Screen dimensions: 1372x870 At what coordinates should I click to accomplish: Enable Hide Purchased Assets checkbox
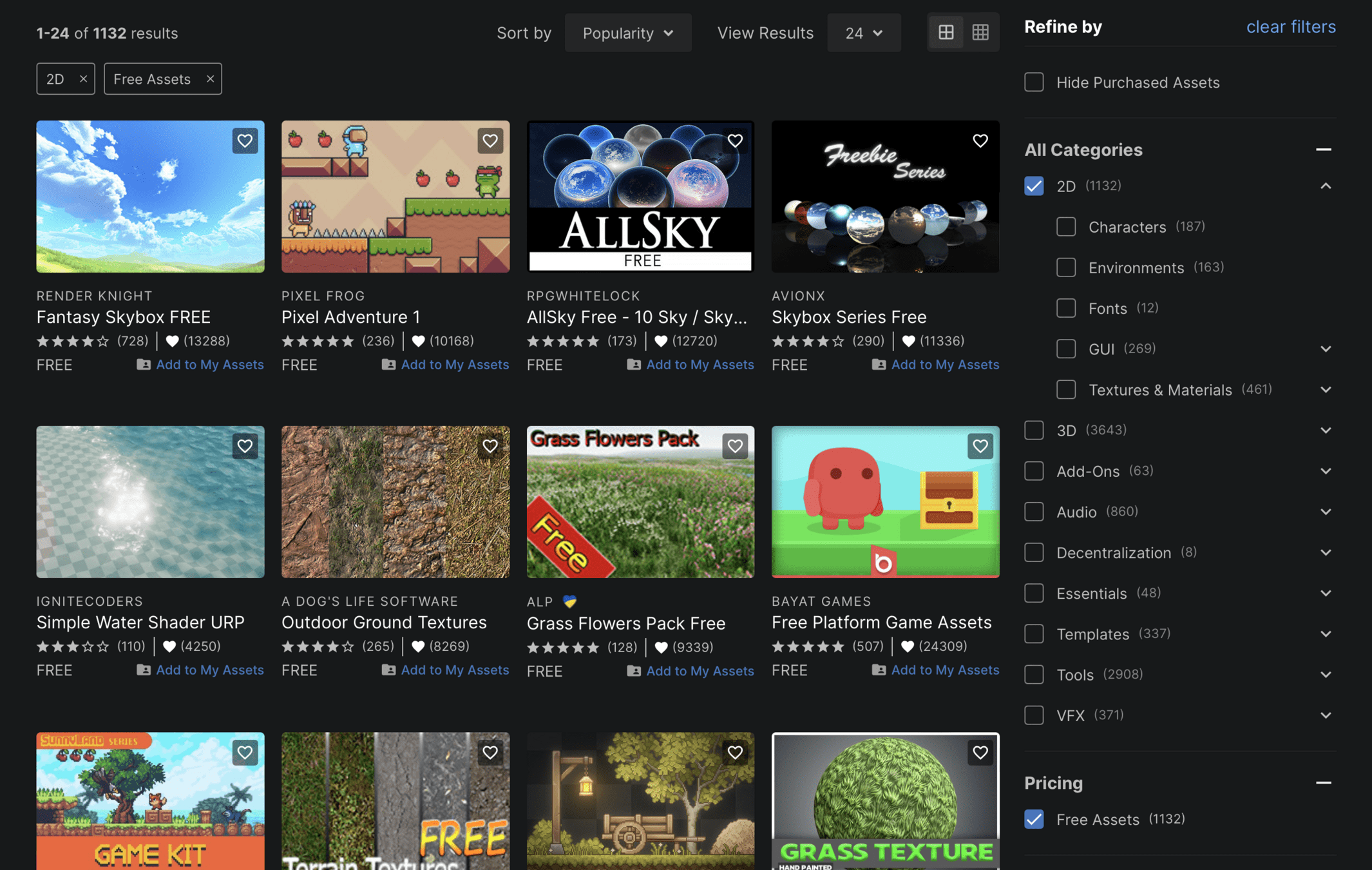pos(1034,82)
